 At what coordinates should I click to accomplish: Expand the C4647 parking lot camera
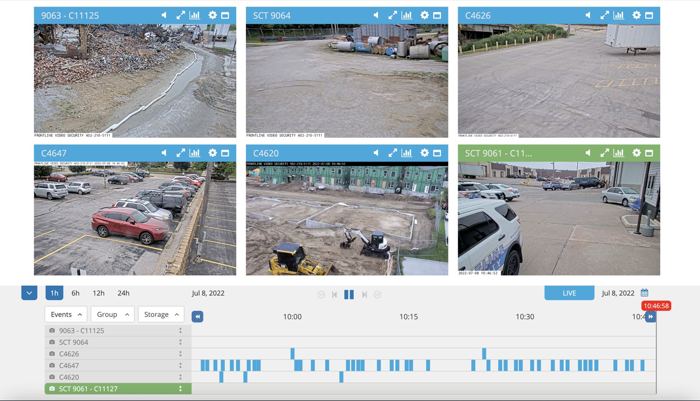click(180, 153)
